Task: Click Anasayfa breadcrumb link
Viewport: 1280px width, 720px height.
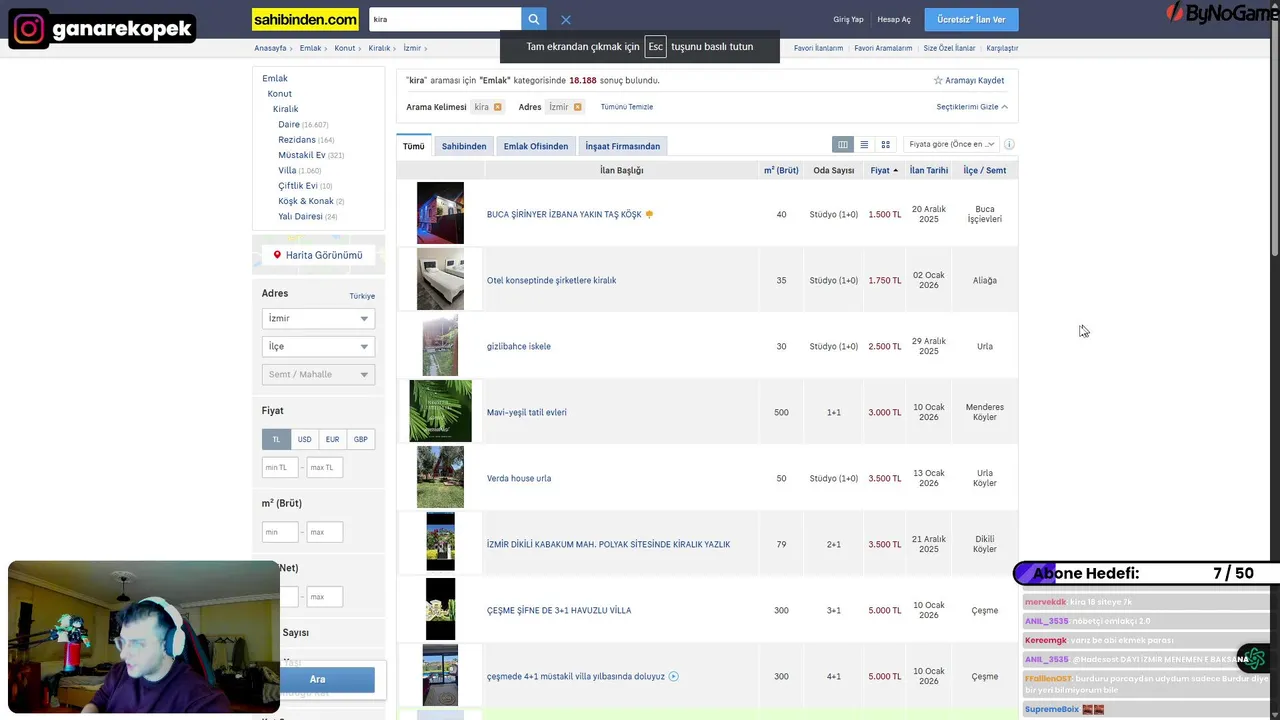Action: pos(270,48)
